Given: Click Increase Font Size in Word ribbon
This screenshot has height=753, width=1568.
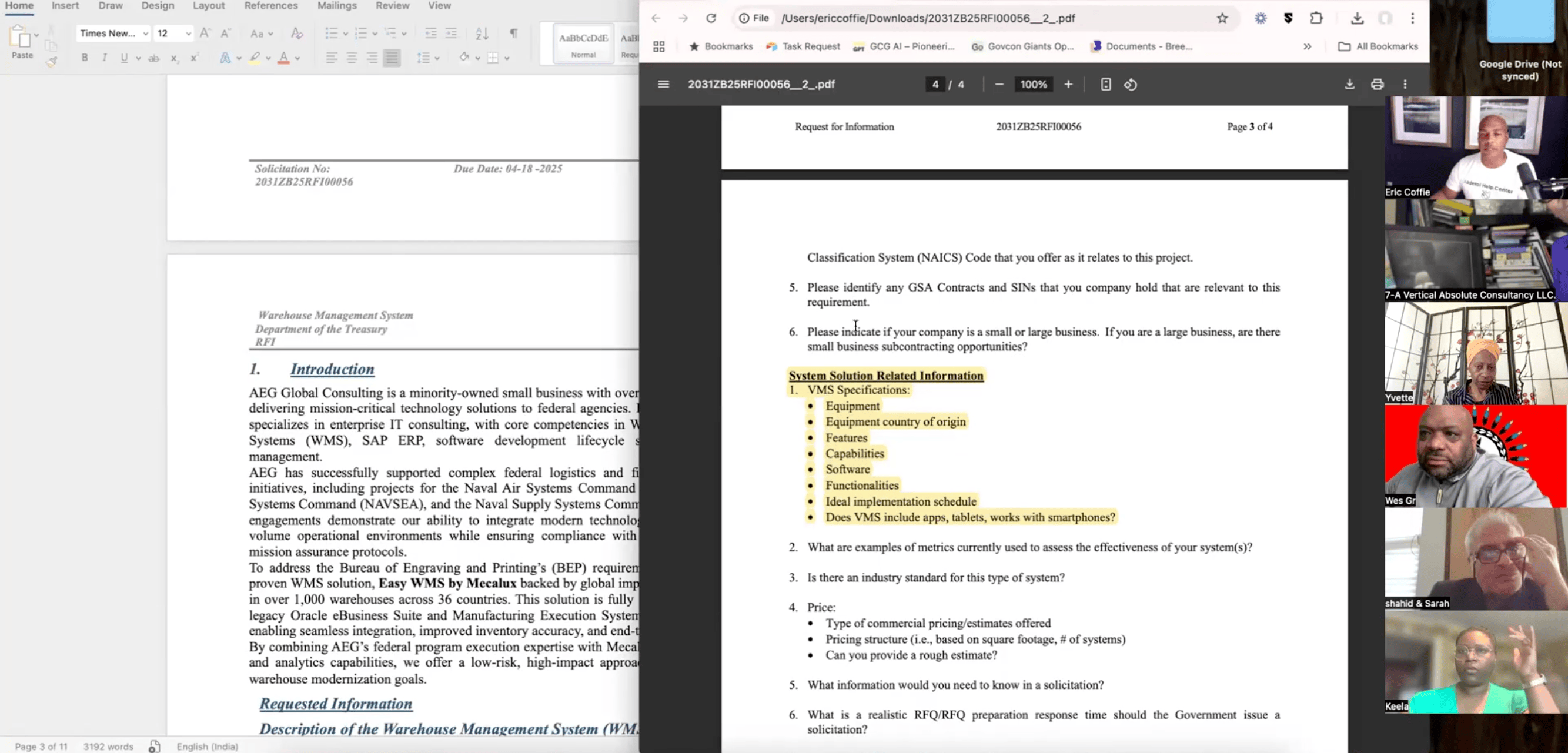Looking at the screenshot, I should pyautogui.click(x=205, y=34).
